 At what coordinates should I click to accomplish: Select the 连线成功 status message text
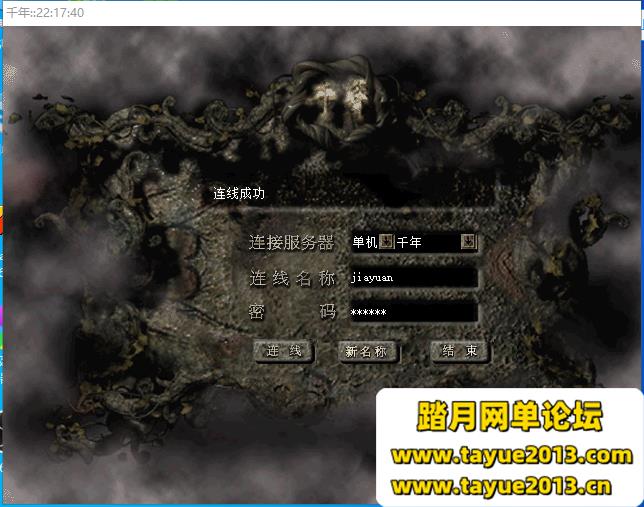[x=239, y=193]
